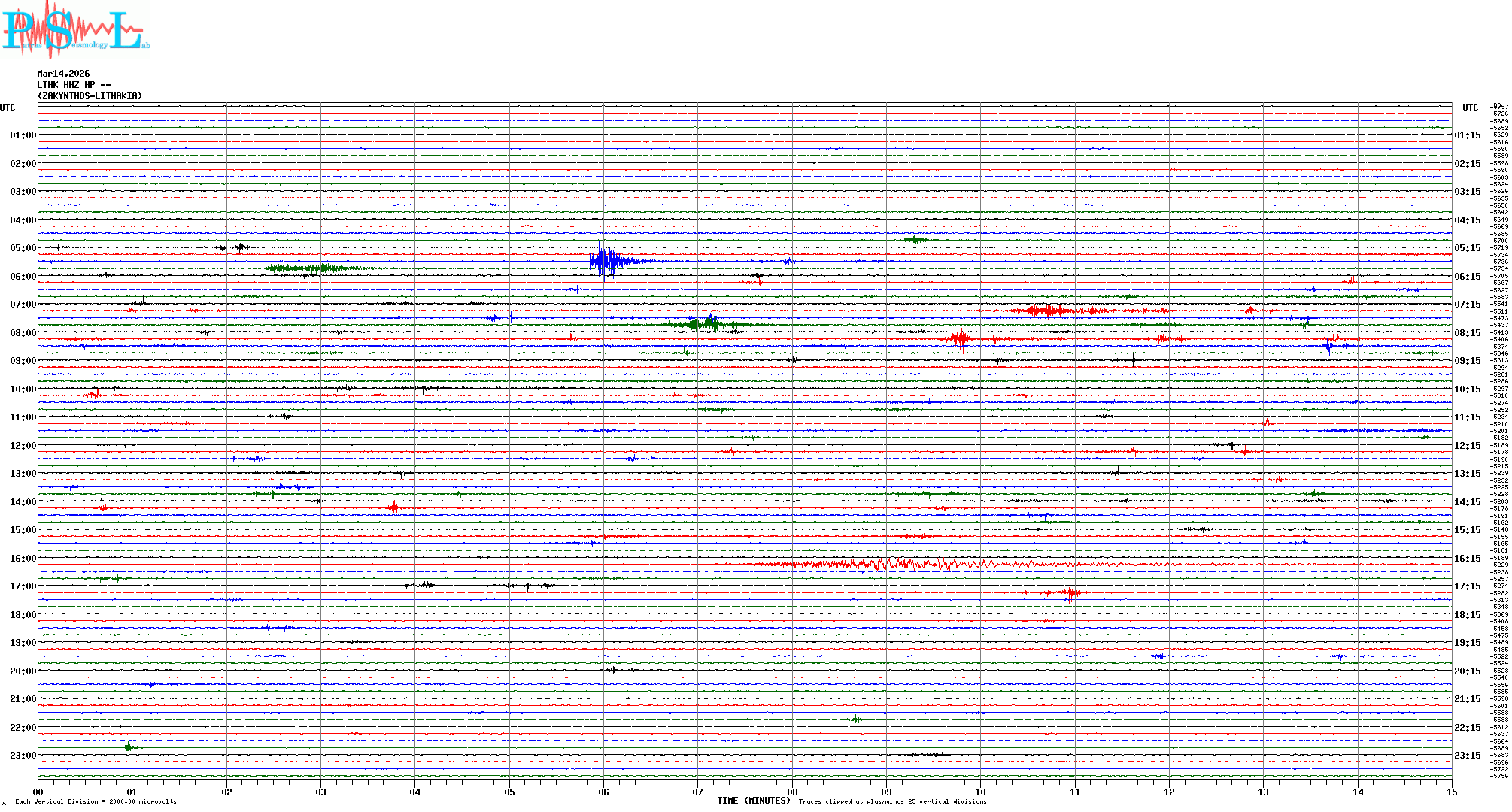The height and width of the screenshot is (812, 1512).
Task: Click the Mar14,2026 date label
Action: click(63, 74)
